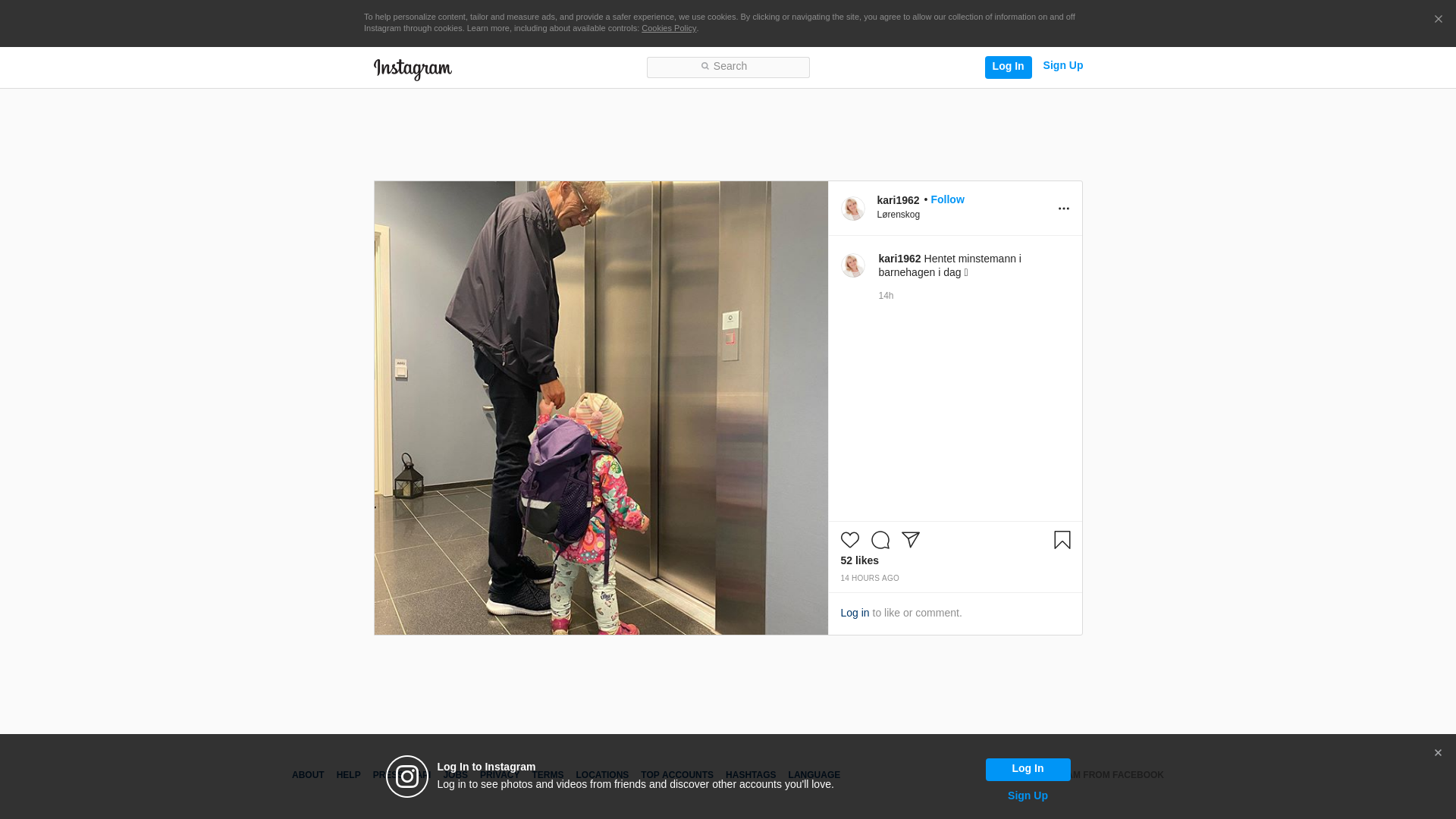Click kari1962 username in the caption
The width and height of the screenshot is (1456, 819).
click(899, 259)
